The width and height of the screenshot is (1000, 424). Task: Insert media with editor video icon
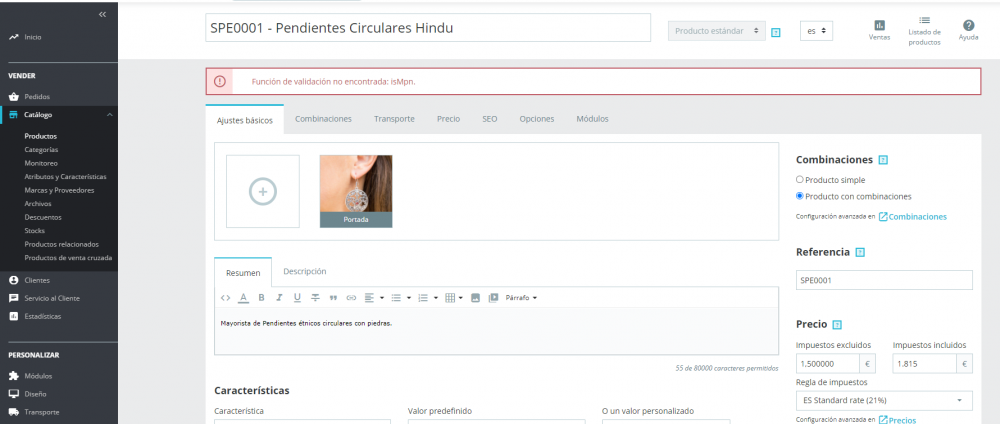coord(493,298)
